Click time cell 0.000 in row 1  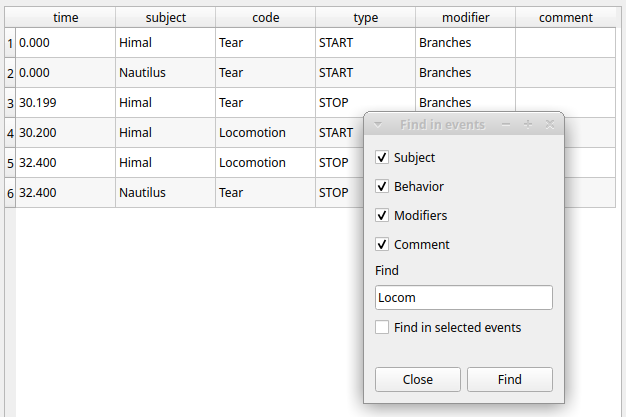pyautogui.click(x=65, y=43)
